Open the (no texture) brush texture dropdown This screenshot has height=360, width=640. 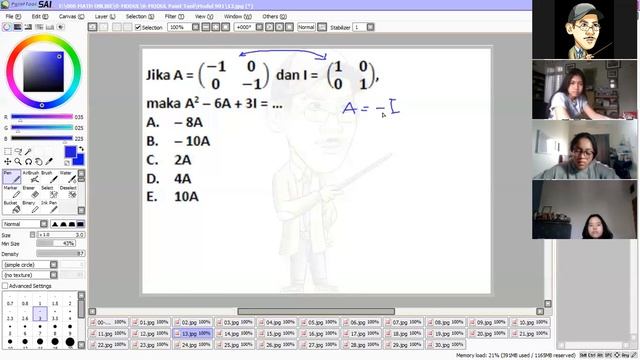(x=53, y=275)
